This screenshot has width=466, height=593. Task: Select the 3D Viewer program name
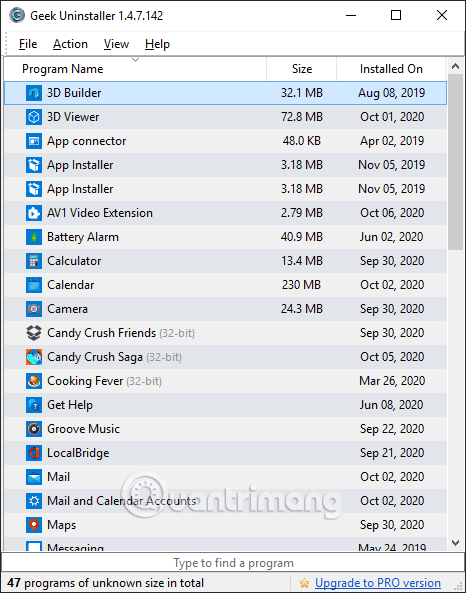(73, 117)
